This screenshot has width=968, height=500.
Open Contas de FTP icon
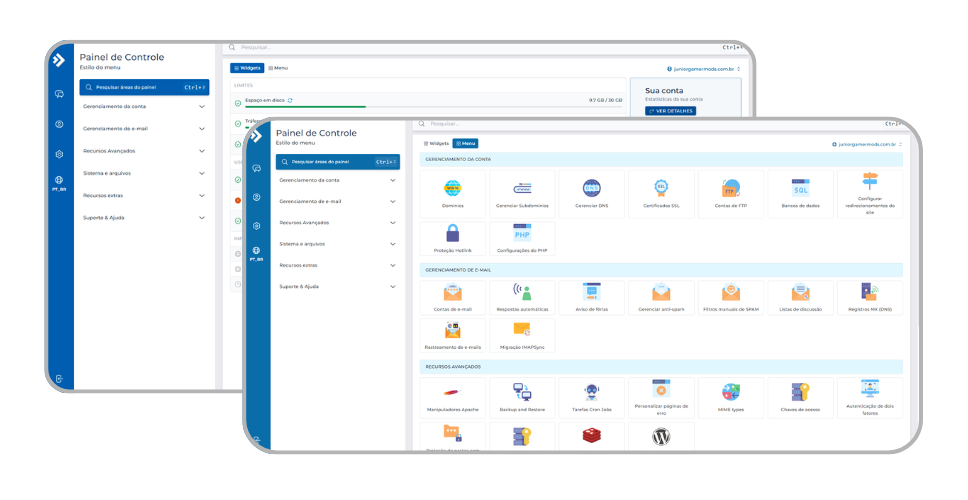(730, 188)
